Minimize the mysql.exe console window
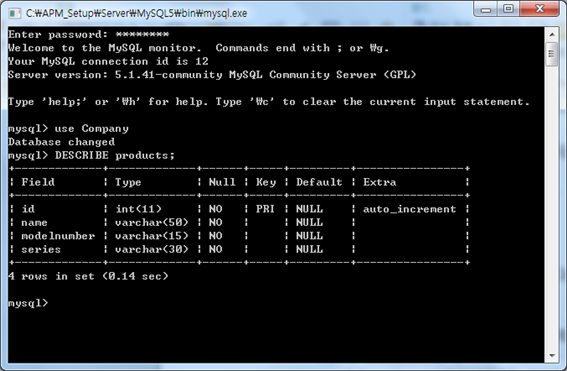The width and height of the screenshot is (567, 371). click(x=486, y=9)
